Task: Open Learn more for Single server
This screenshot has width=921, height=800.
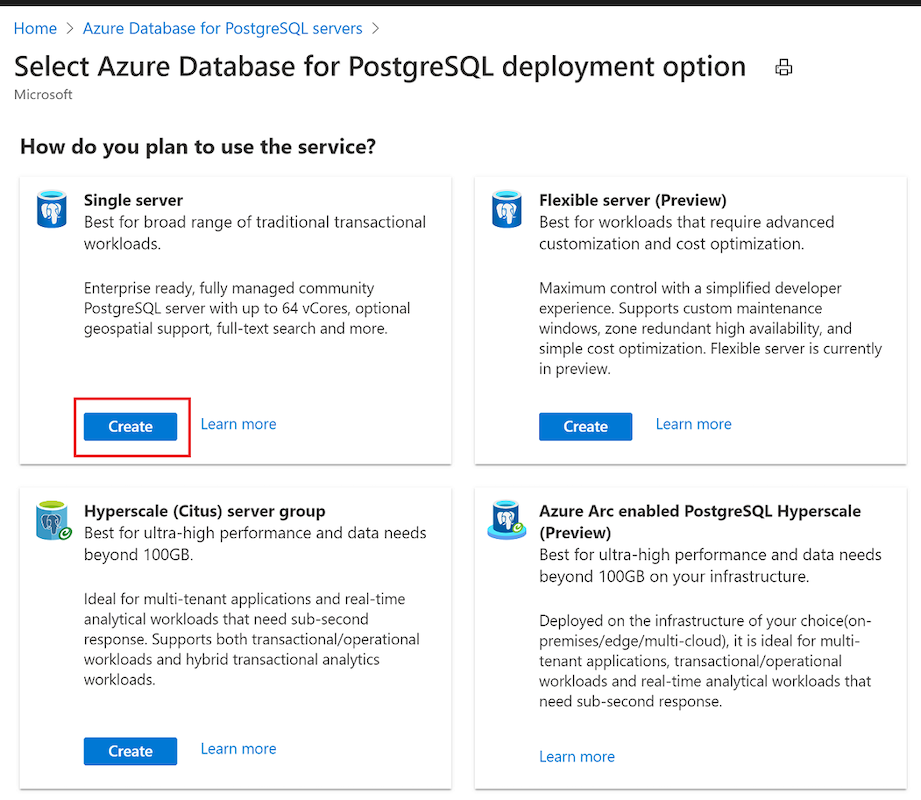Action: [x=238, y=424]
